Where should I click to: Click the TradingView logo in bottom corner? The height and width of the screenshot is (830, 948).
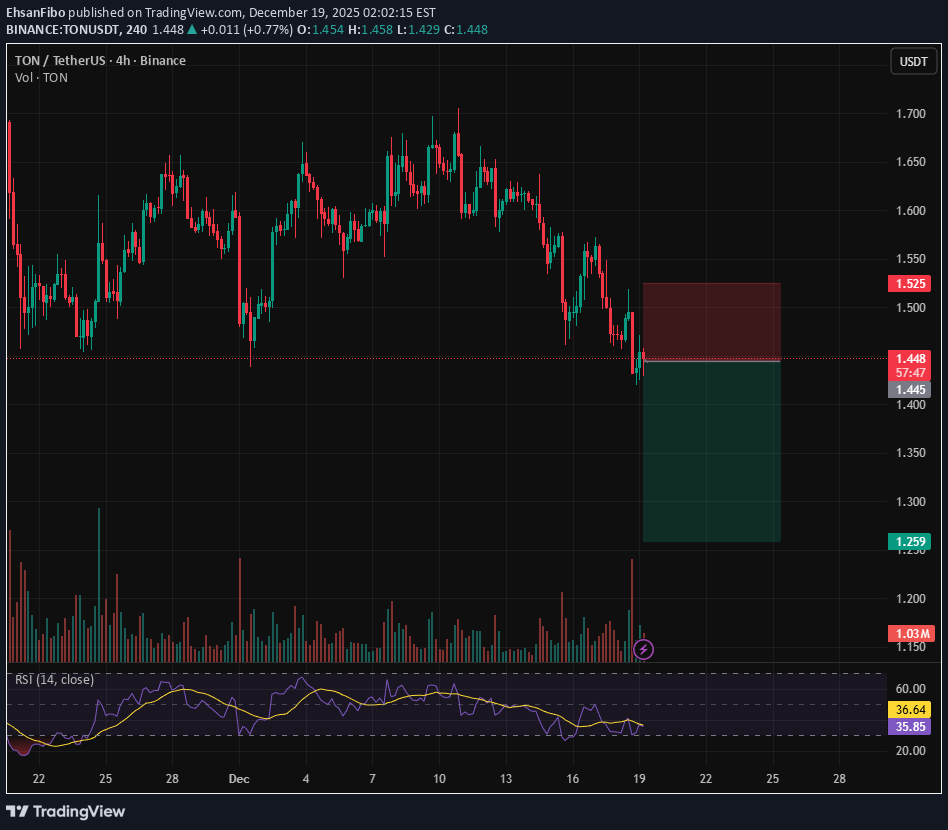tap(67, 811)
